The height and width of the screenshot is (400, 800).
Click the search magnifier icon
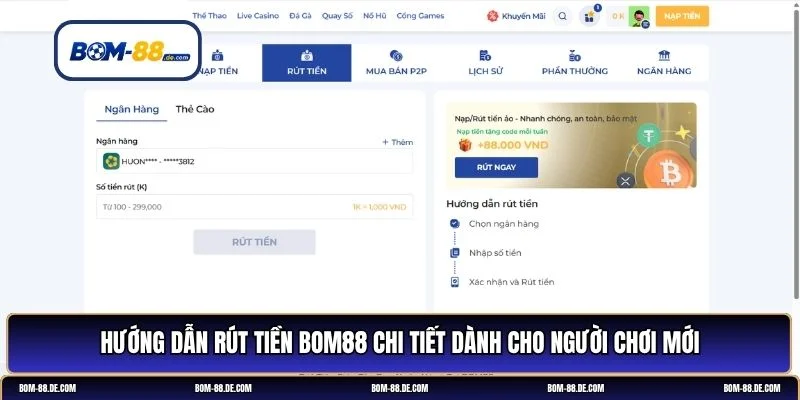click(x=562, y=16)
